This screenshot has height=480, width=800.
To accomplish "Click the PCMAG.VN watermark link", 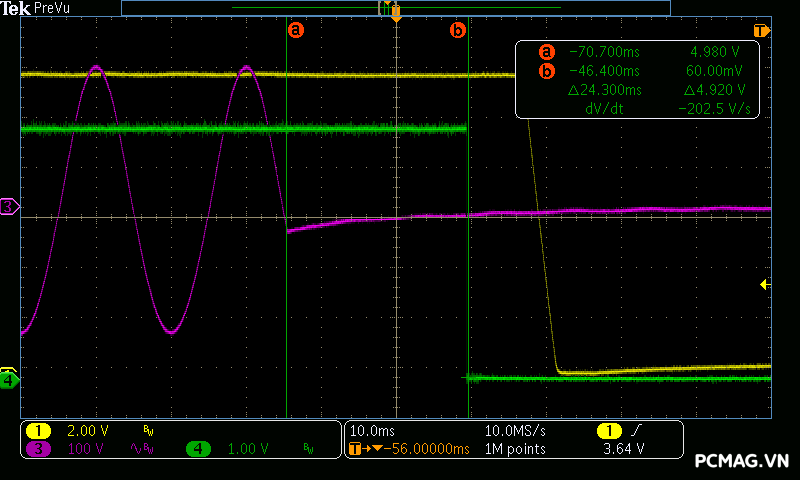I will [741, 461].
